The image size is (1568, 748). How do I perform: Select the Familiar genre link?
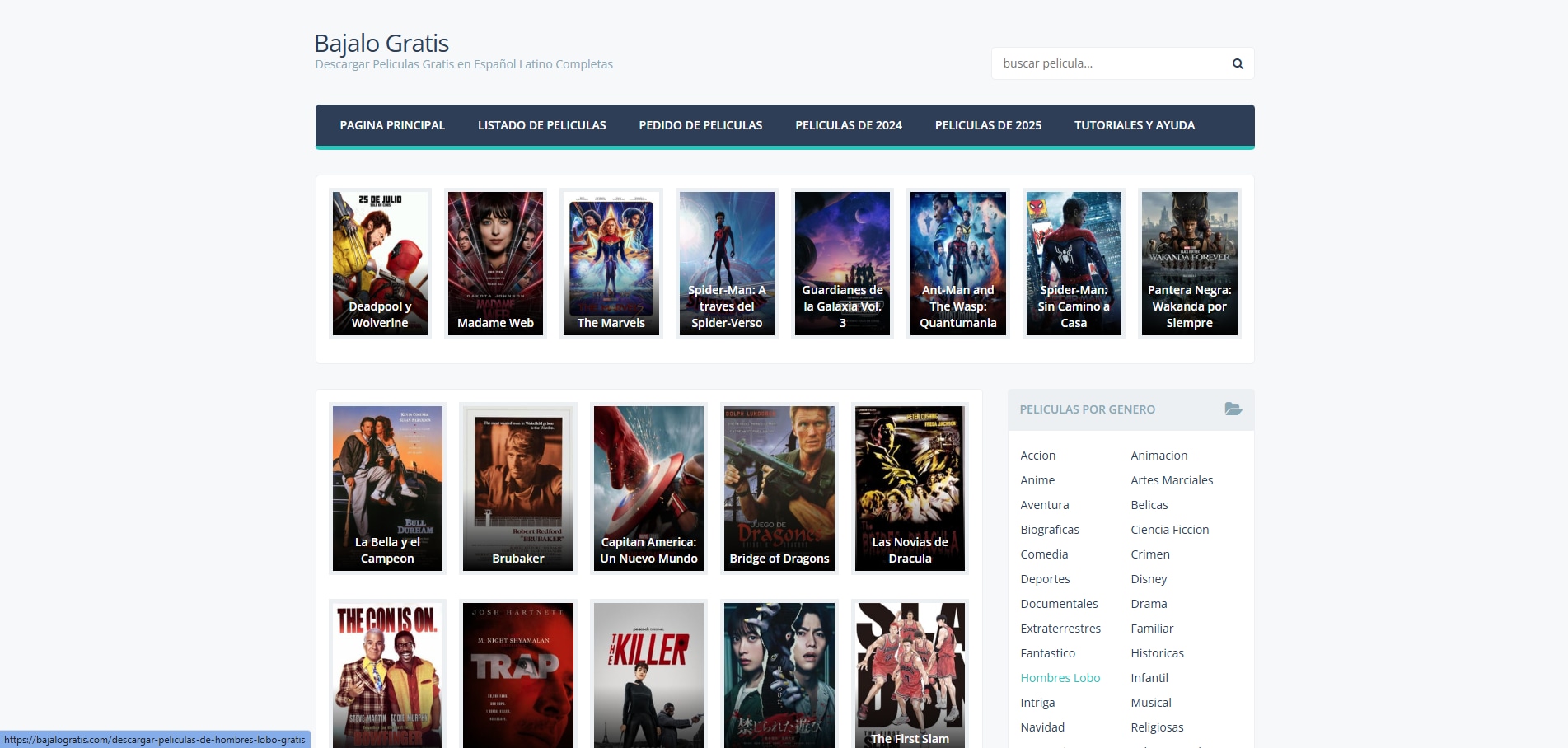[1152, 629]
